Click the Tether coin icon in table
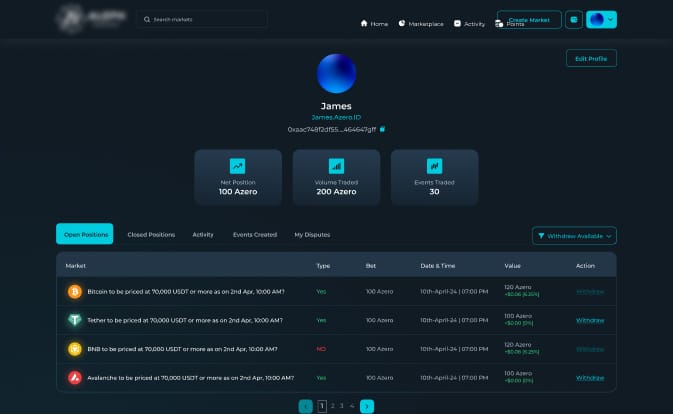The height and width of the screenshot is (414, 673). 74,320
